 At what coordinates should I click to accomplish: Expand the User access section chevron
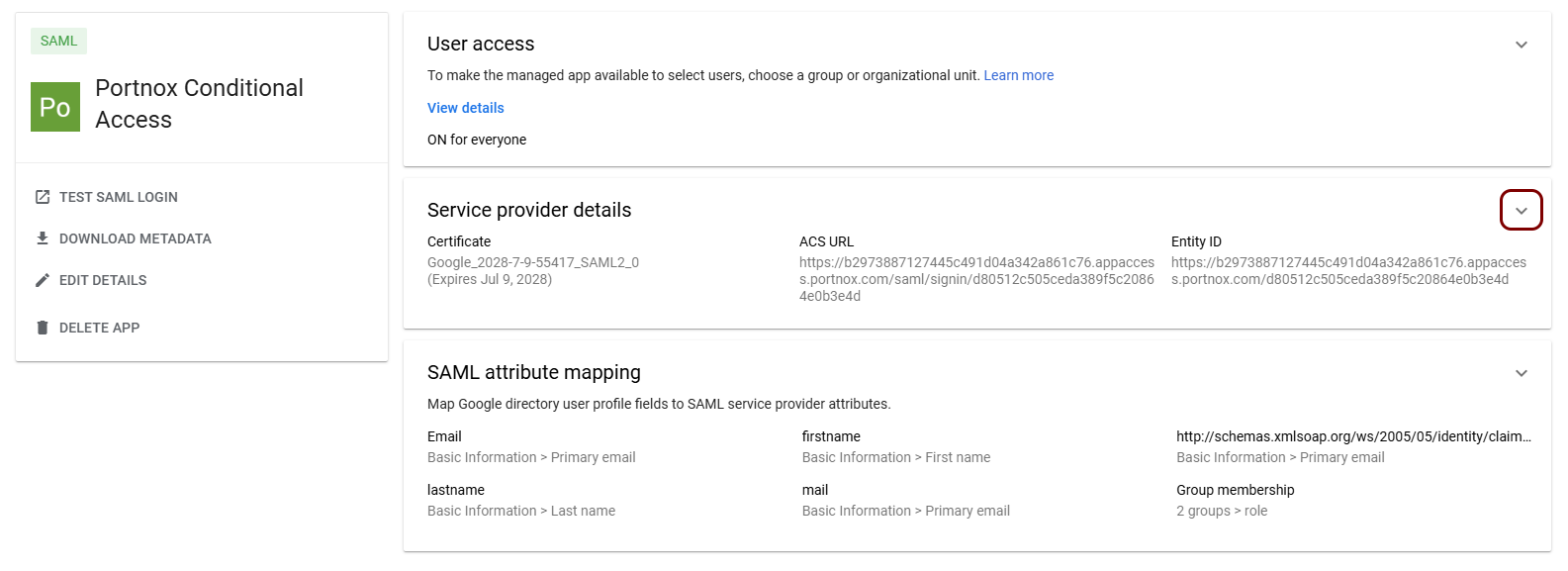coord(1521,45)
